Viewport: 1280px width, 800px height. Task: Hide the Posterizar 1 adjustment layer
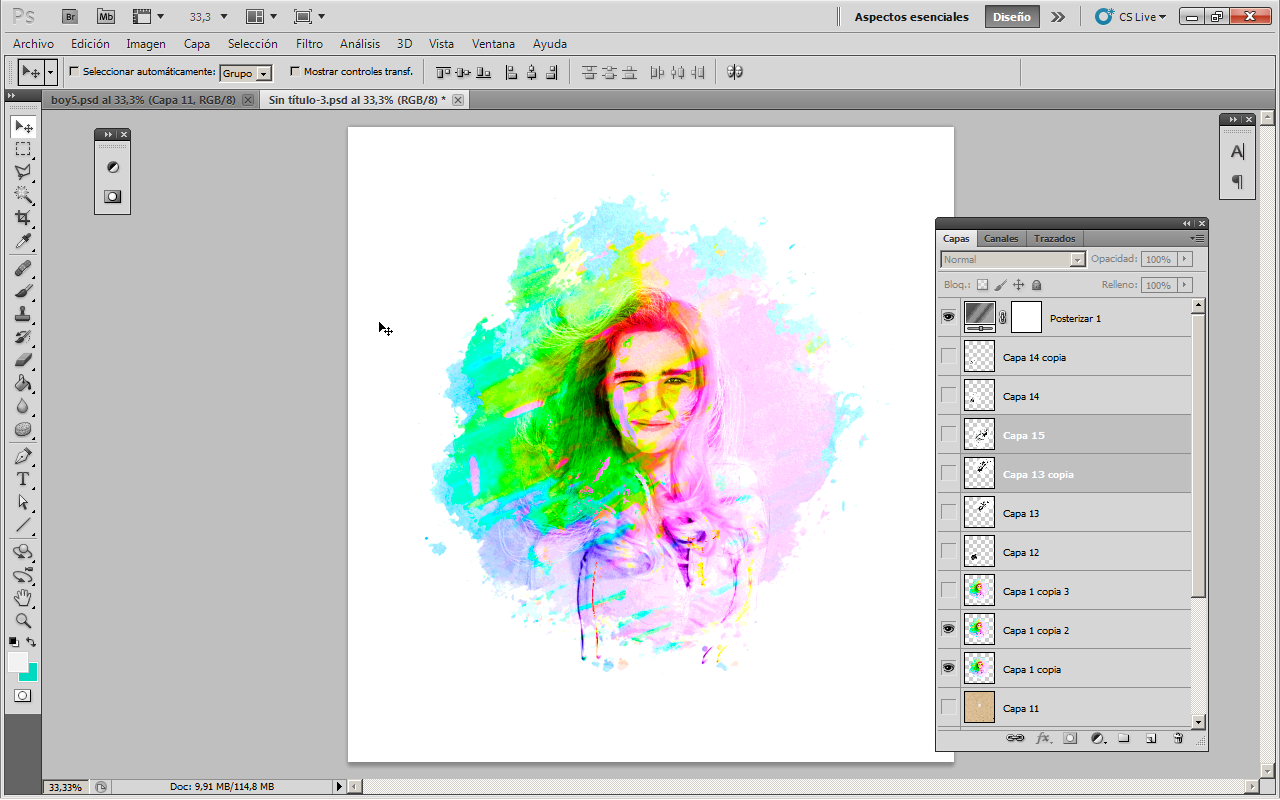[x=948, y=317]
